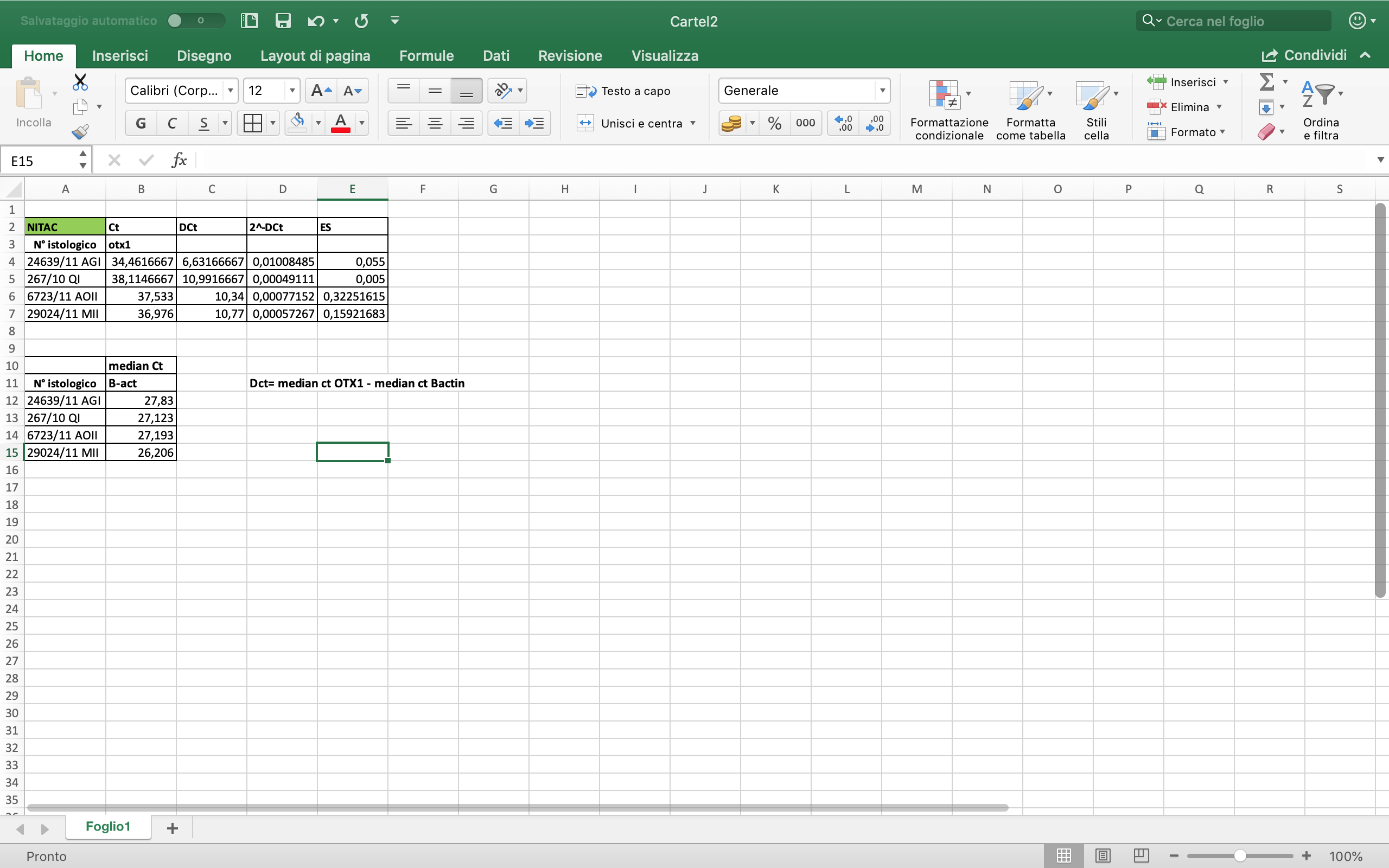Expand the Calibri font name dropdown
This screenshot has width=1389, height=868.
[230, 91]
